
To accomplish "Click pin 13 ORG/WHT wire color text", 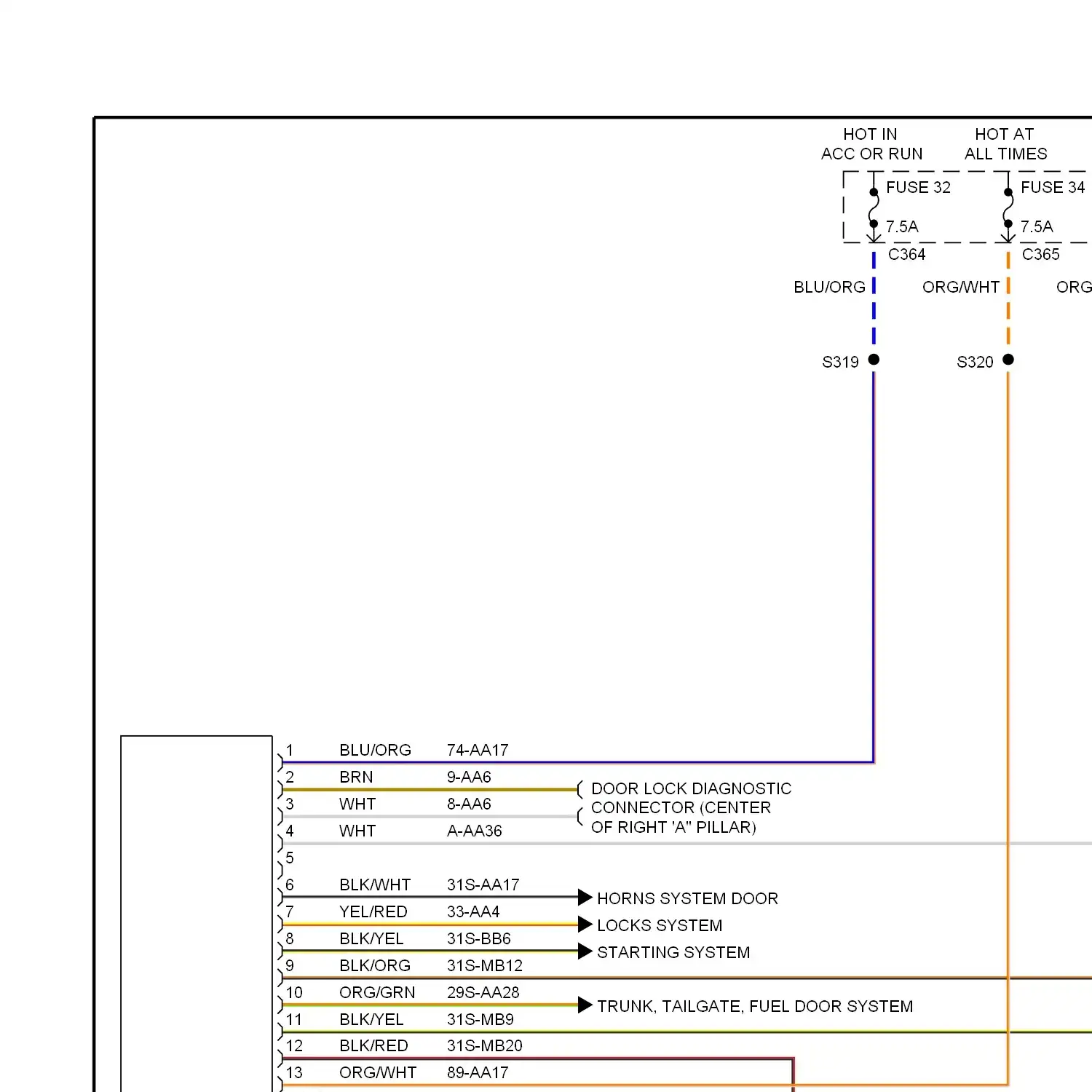I will (x=378, y=1072).
